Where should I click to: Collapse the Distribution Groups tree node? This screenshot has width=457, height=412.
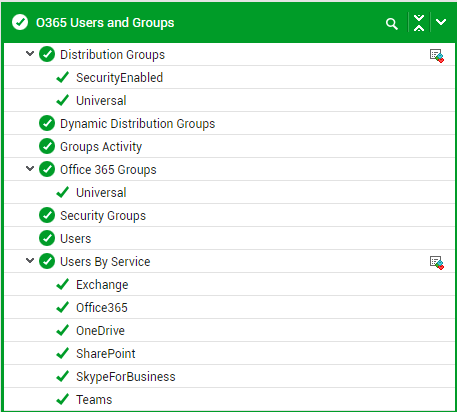point(30,53)
